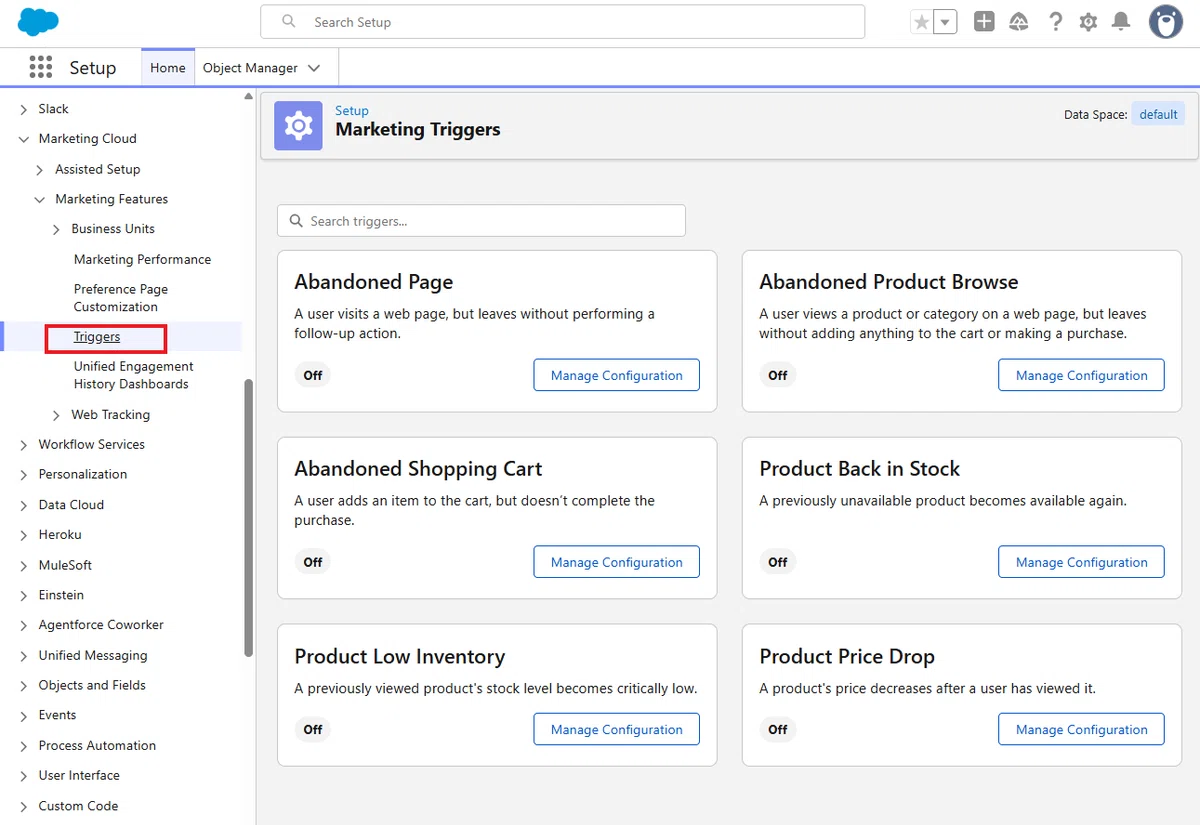Screen dimensions: 1200x825
Task: Click the Product Price Drop card title
Action: [847, 657]
